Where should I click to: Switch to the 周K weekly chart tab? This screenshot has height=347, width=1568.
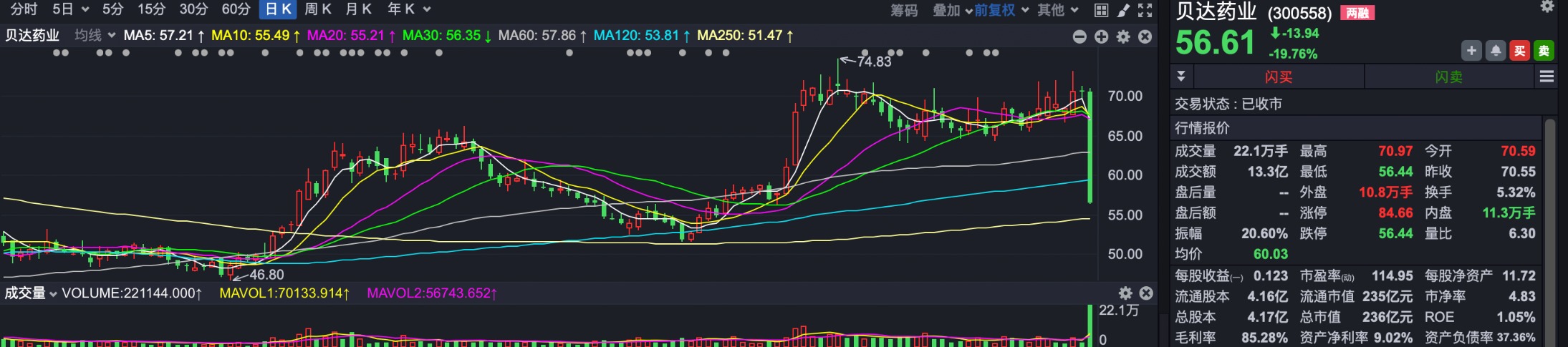pyautogui.click(x=317, y=9)
